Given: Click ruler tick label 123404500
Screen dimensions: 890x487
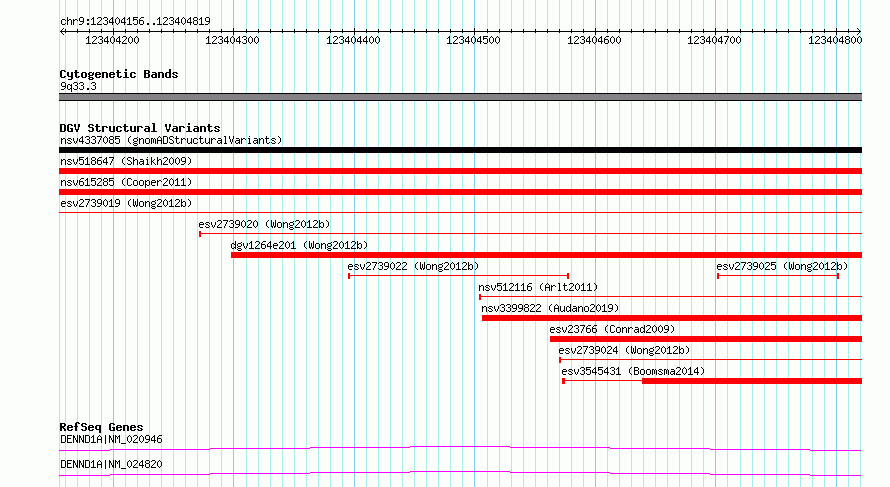Looking at the screenshot, I should click(x=473, y=40).
